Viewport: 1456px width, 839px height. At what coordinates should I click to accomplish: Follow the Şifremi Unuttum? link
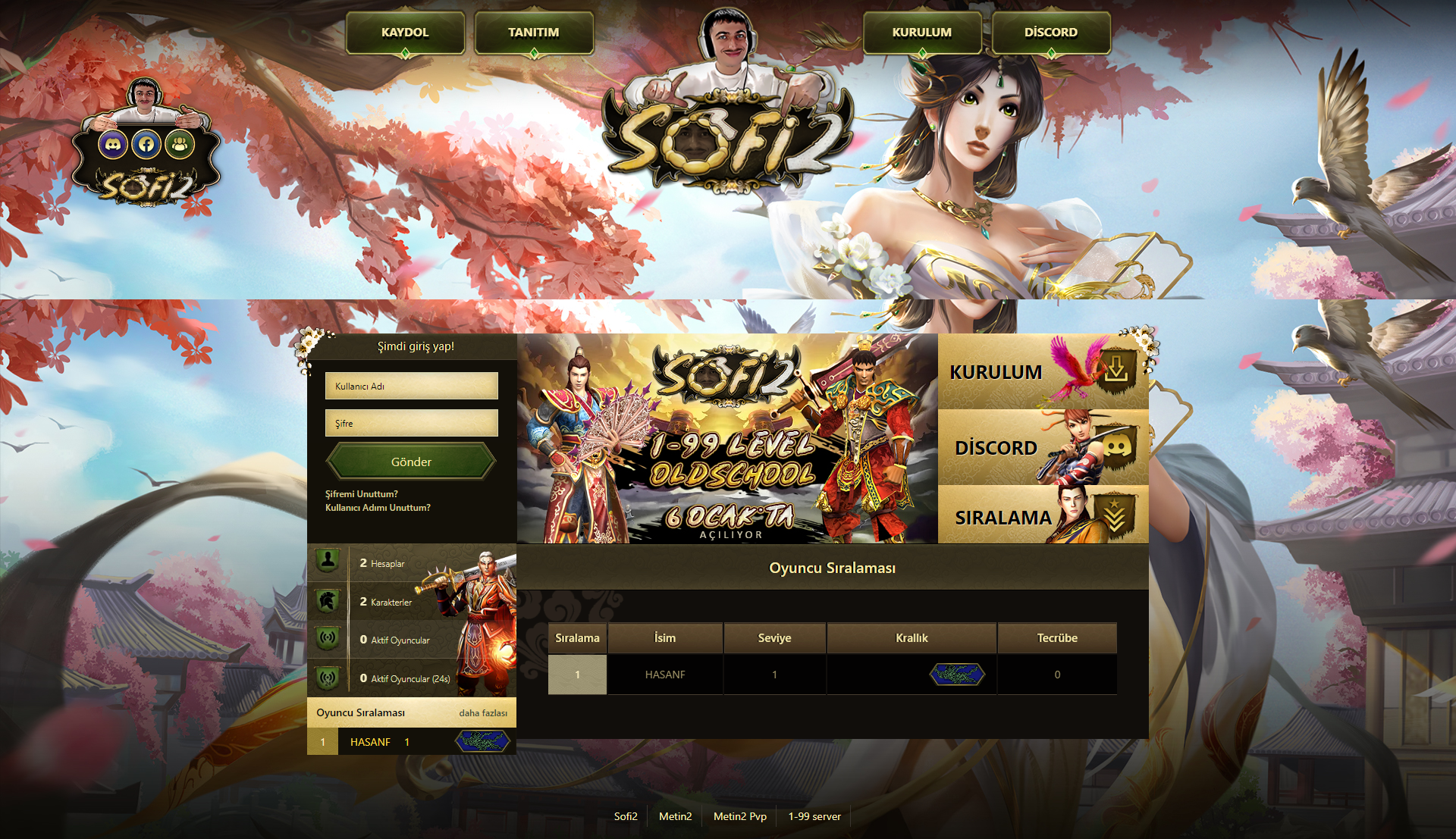(362, 494)
